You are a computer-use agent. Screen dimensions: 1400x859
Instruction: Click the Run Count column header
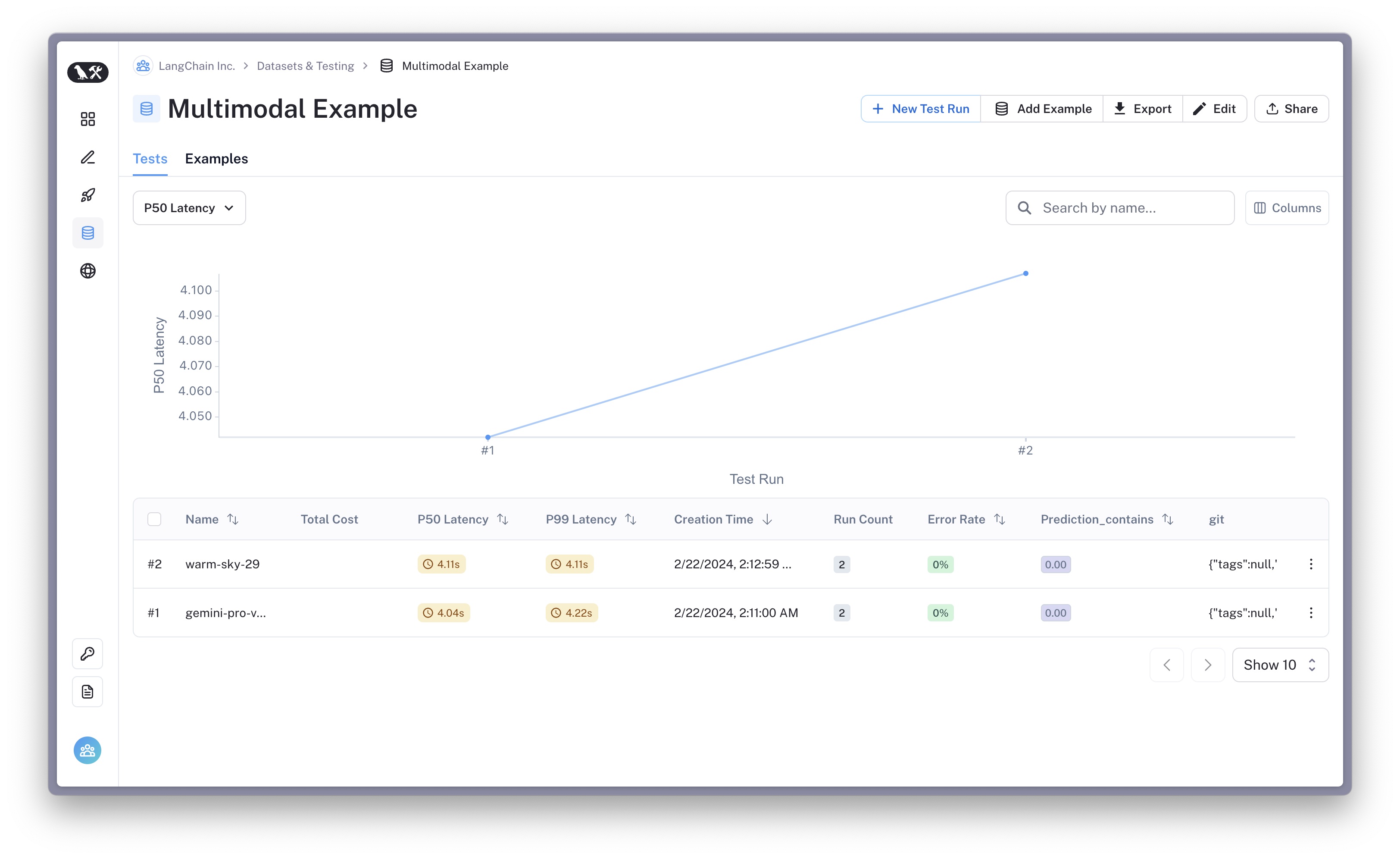pyautogui.click(x=863, y=519)
